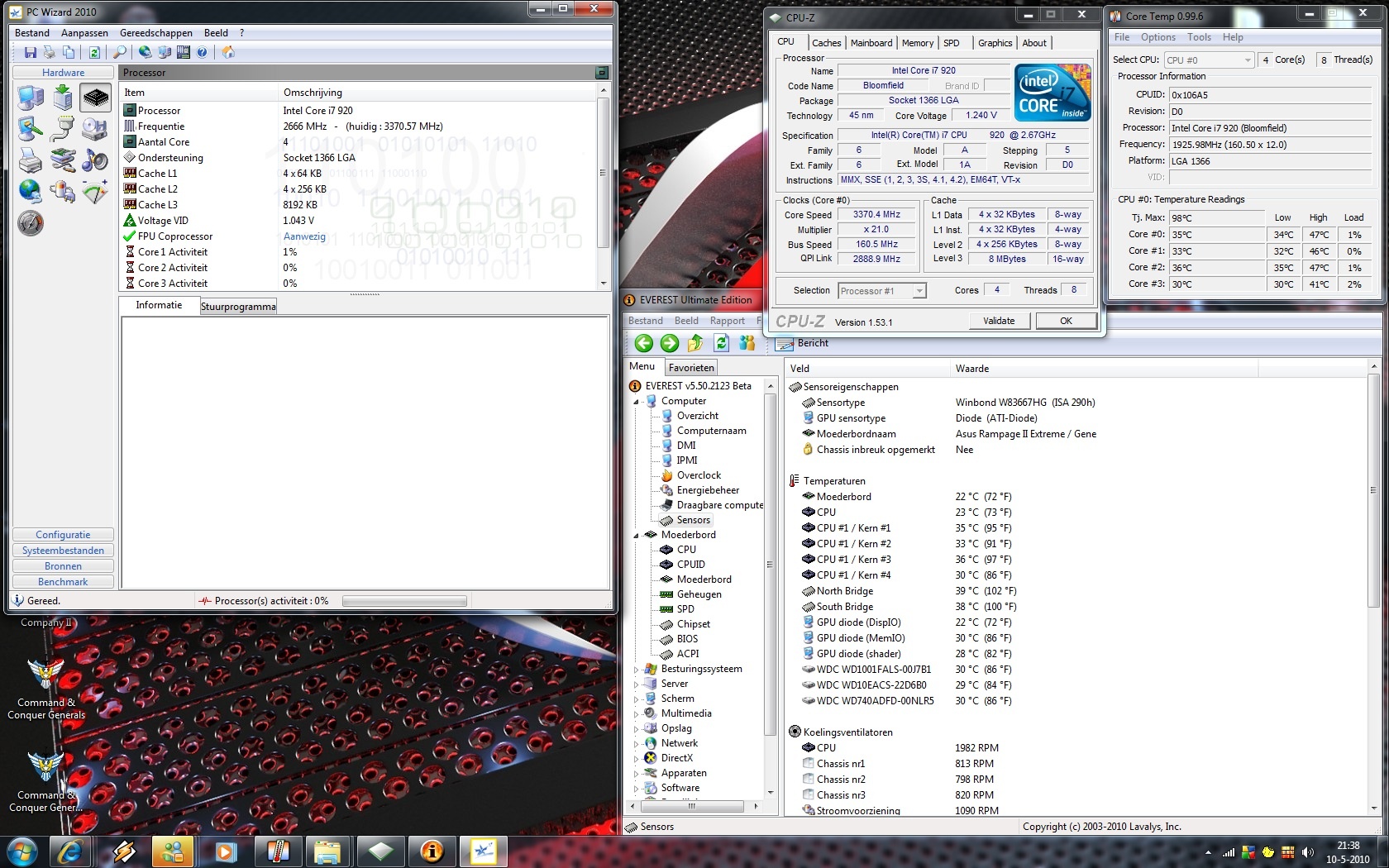Switch to the Favorieten tab in EVEREST
Screen dimensions: 1389x868
(691, 368)
